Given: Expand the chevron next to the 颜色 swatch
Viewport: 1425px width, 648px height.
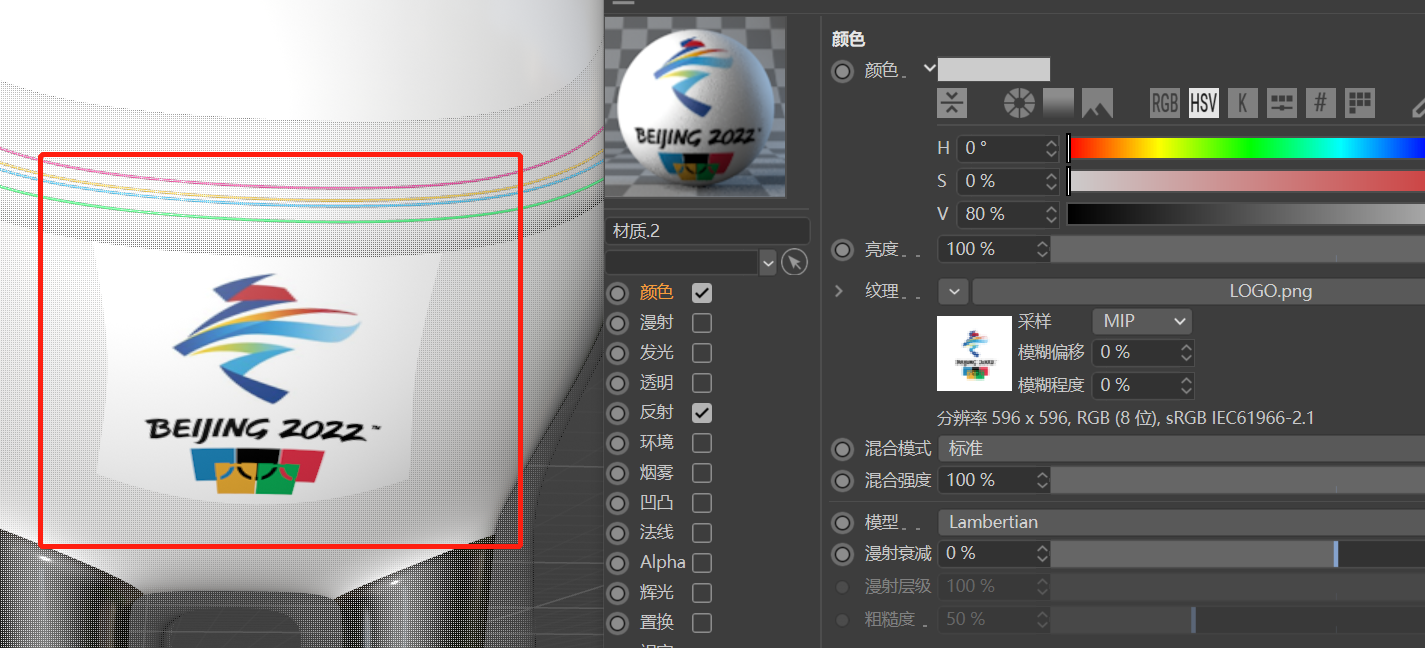Looking at the screenshot, I should tap(929, 68).
